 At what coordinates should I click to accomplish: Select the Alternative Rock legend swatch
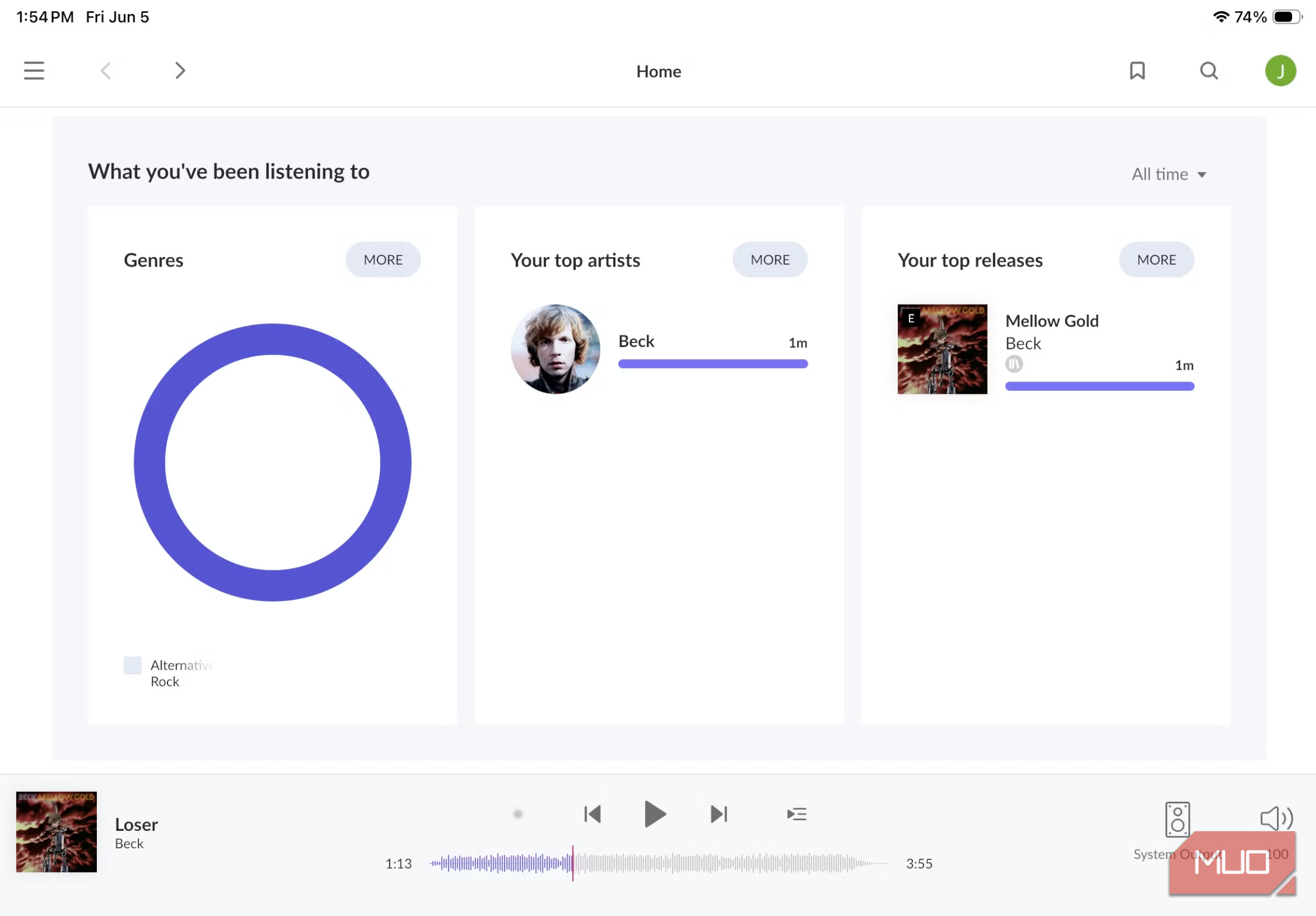(x=132, y=665)
